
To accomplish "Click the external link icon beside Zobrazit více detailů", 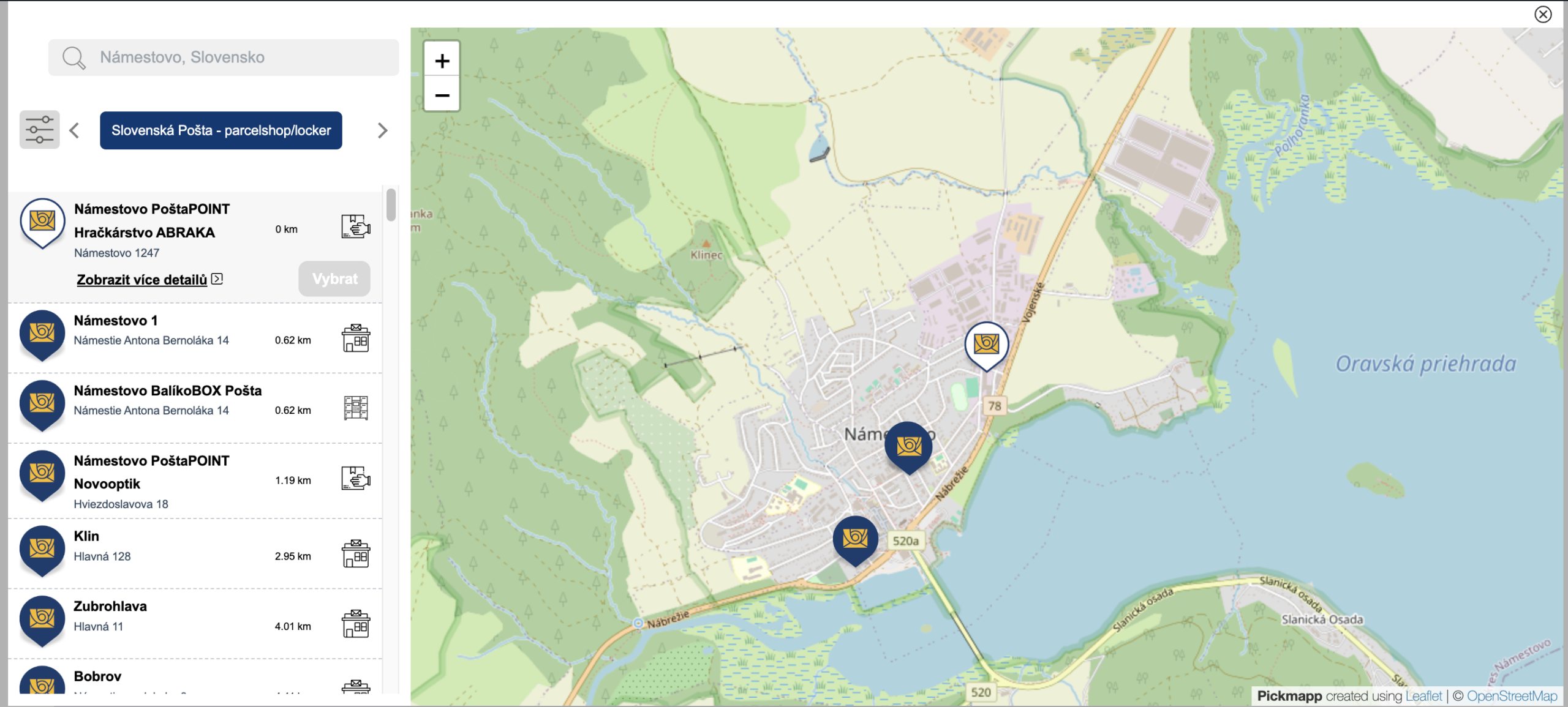I will coord(217,279).
